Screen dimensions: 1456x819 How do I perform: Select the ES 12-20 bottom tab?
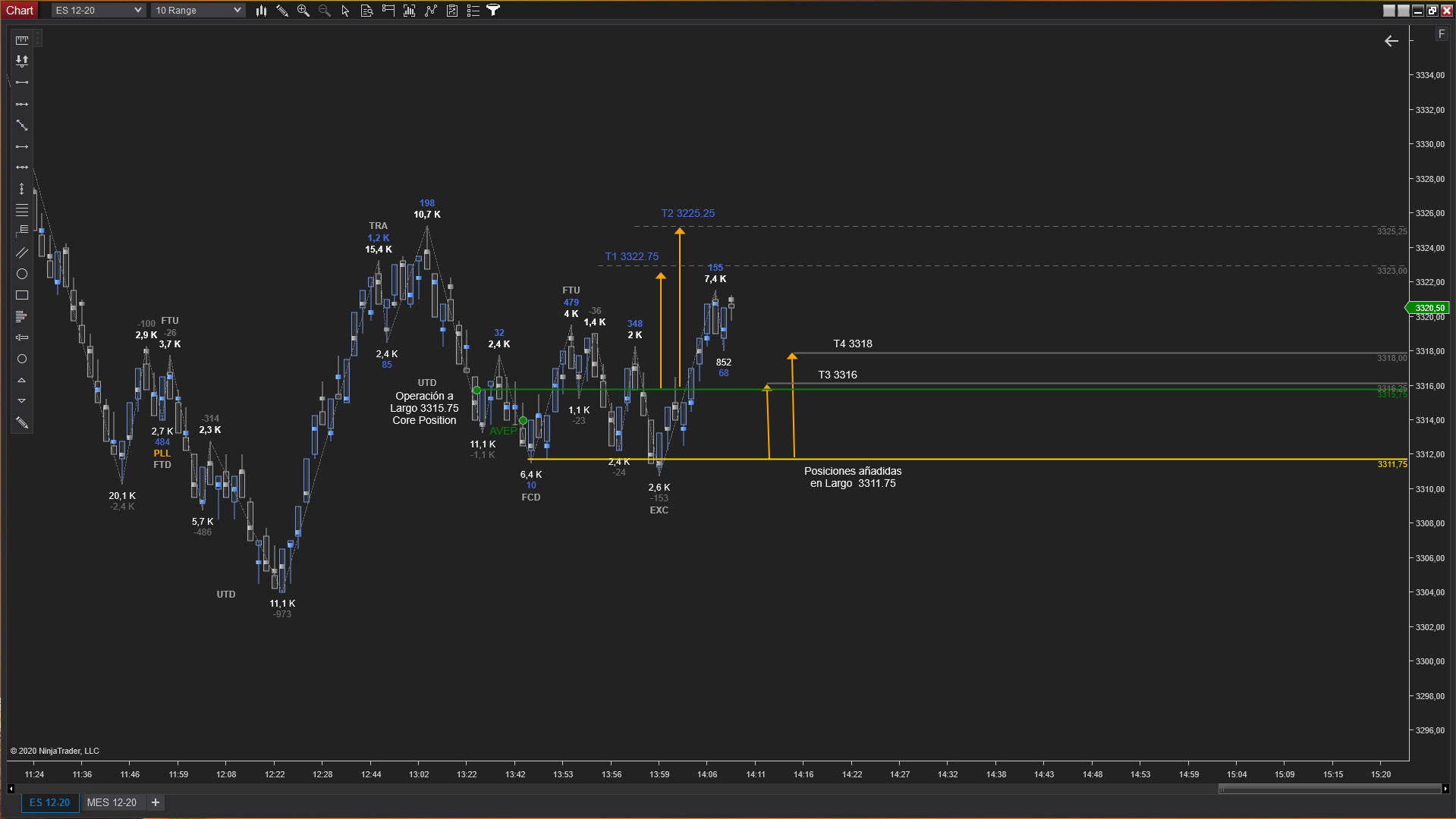49,802
